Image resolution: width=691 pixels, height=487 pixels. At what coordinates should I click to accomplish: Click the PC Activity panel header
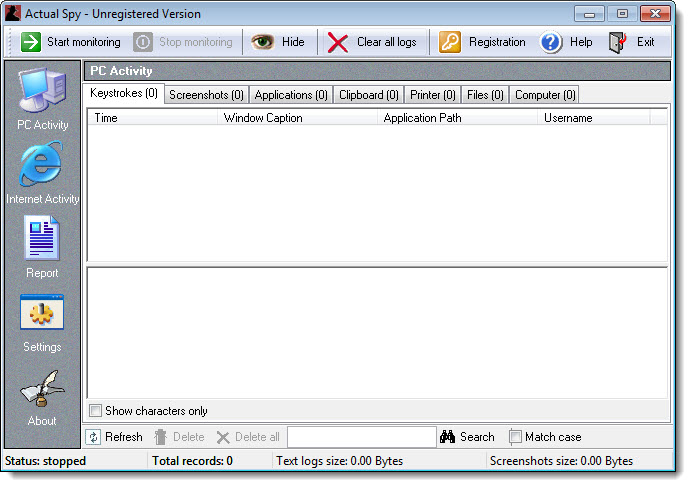tap(377, 71)
